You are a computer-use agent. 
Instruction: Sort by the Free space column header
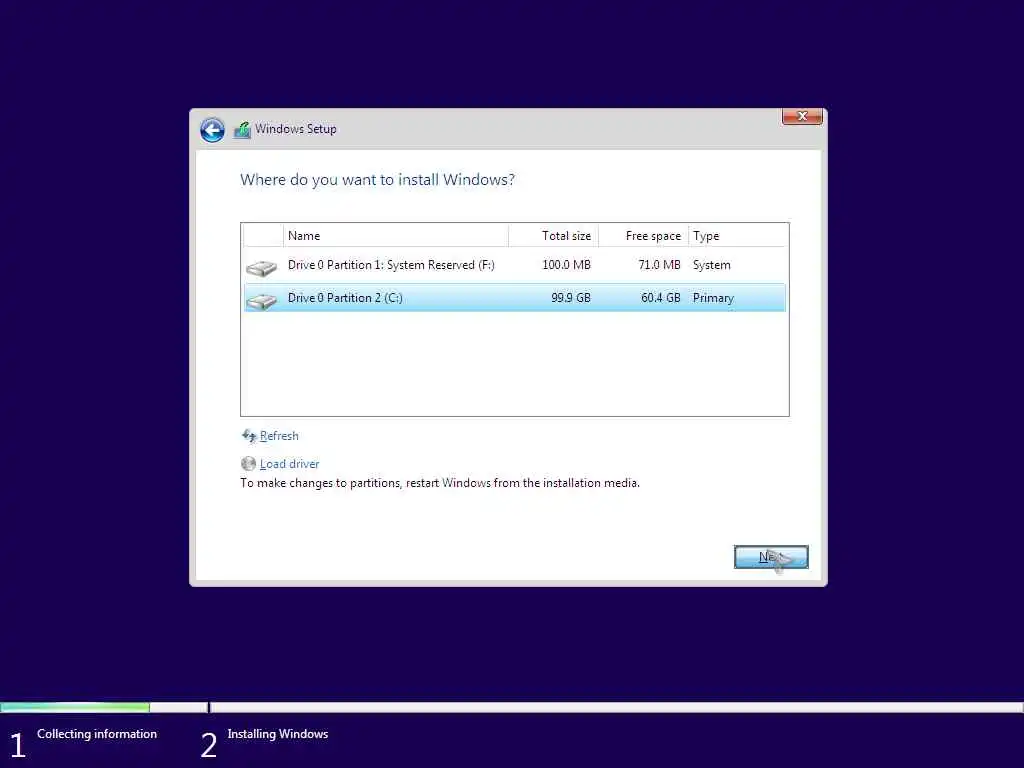click(x=643, y=236)
